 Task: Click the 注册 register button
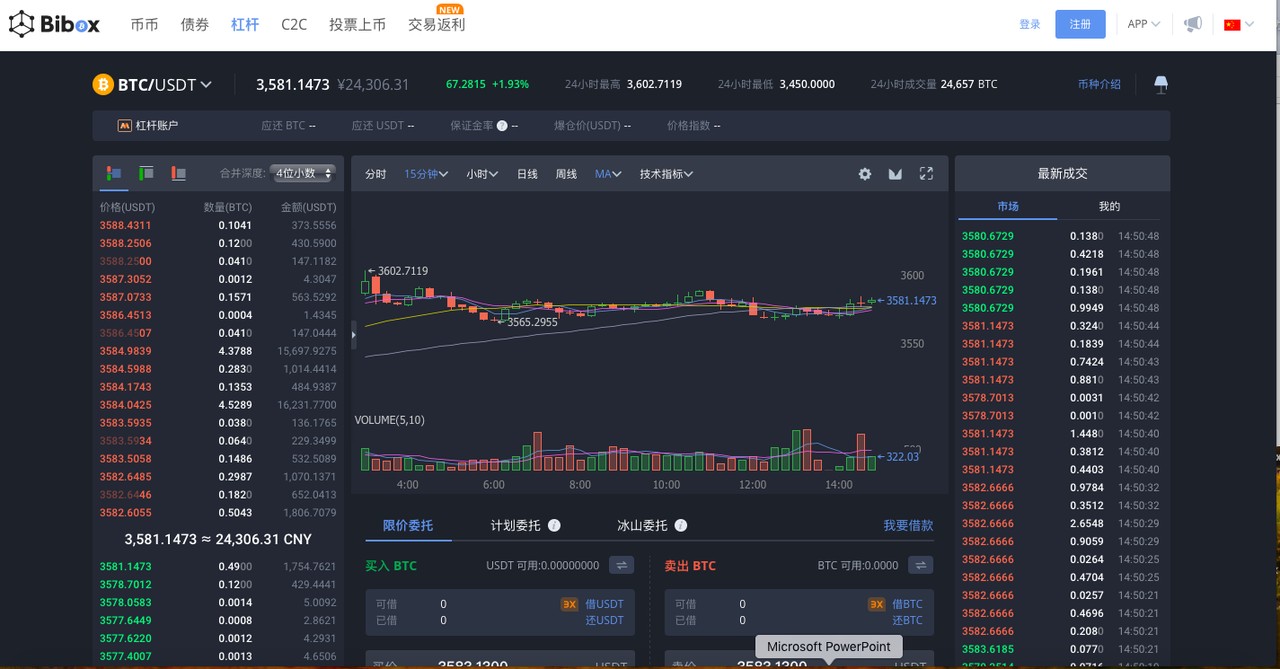[x=1080, y=24]
